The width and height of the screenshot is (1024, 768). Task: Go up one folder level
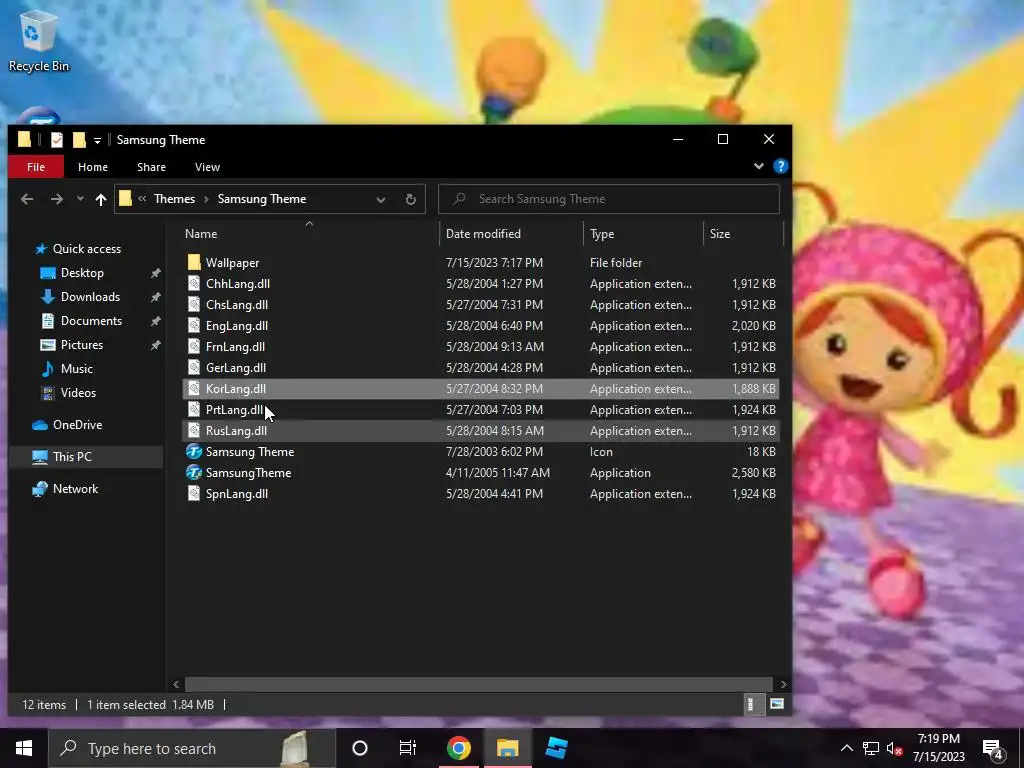(101, 199)
